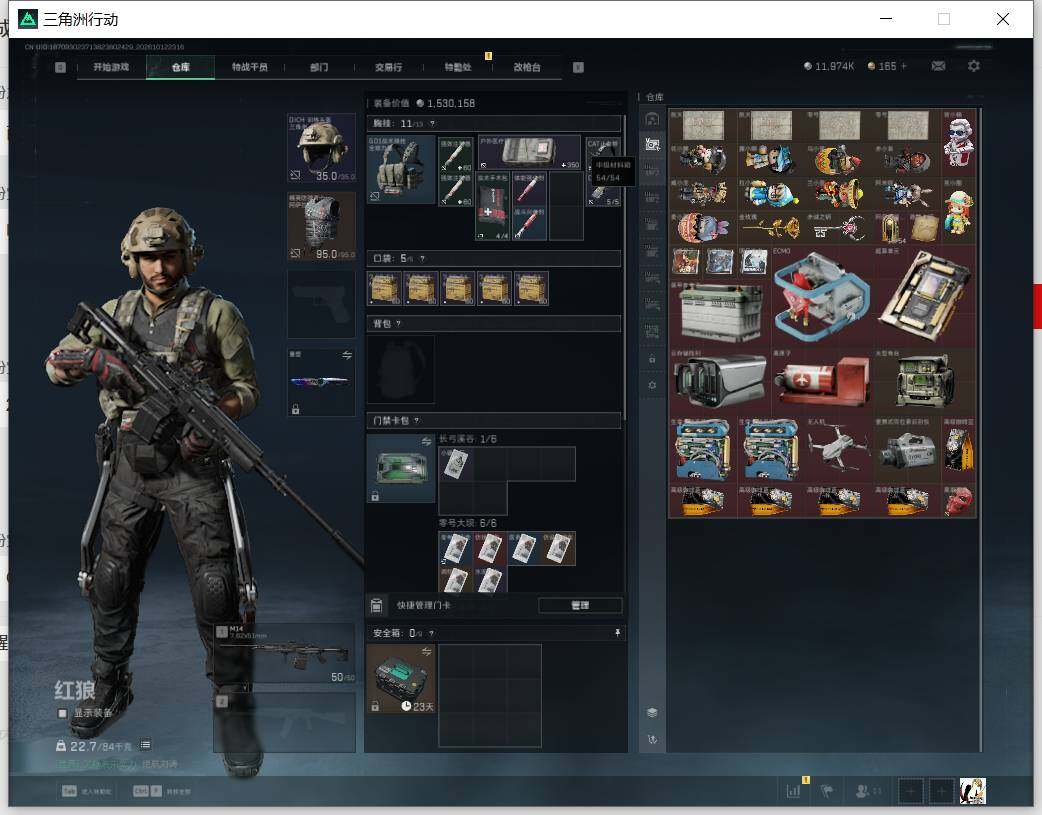Select the first warehouse category icon in sidebar

point(652,119)
